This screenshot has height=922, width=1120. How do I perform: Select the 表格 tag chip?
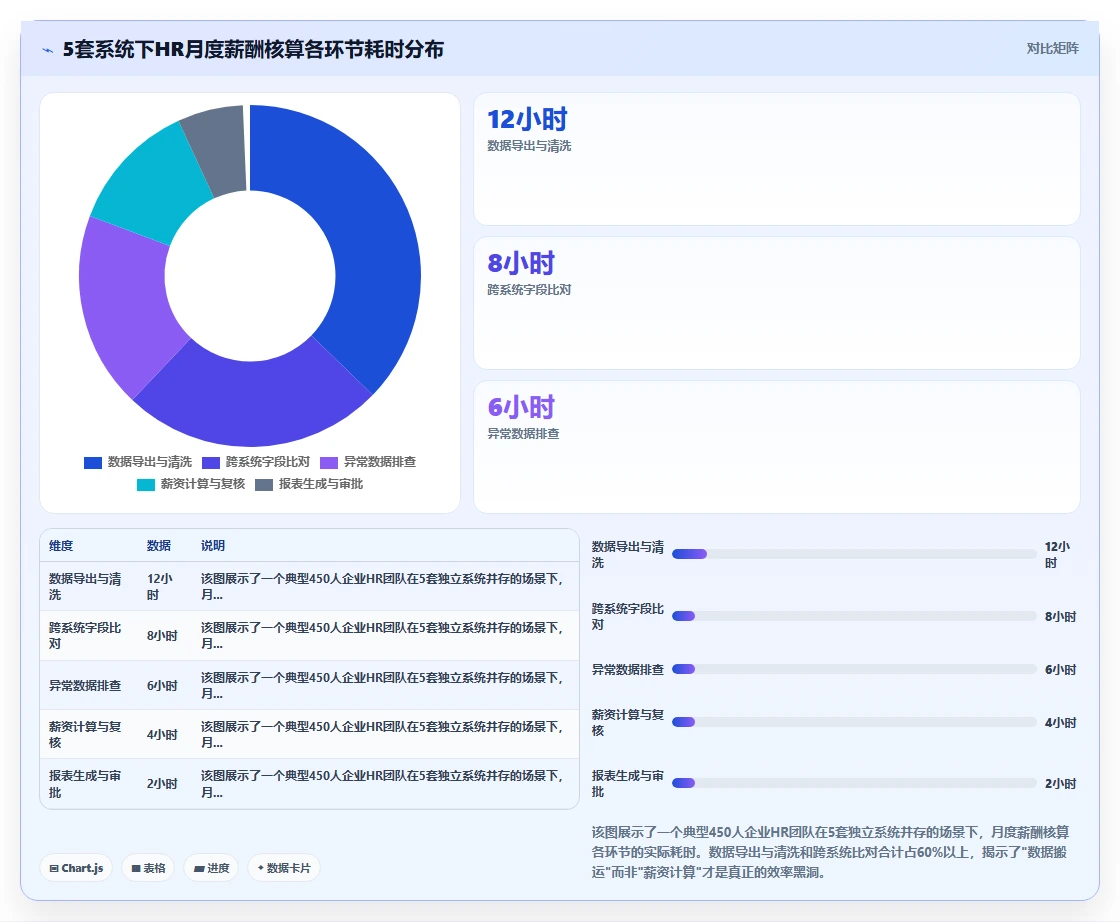pyautogui.click(x=148, y=868)
